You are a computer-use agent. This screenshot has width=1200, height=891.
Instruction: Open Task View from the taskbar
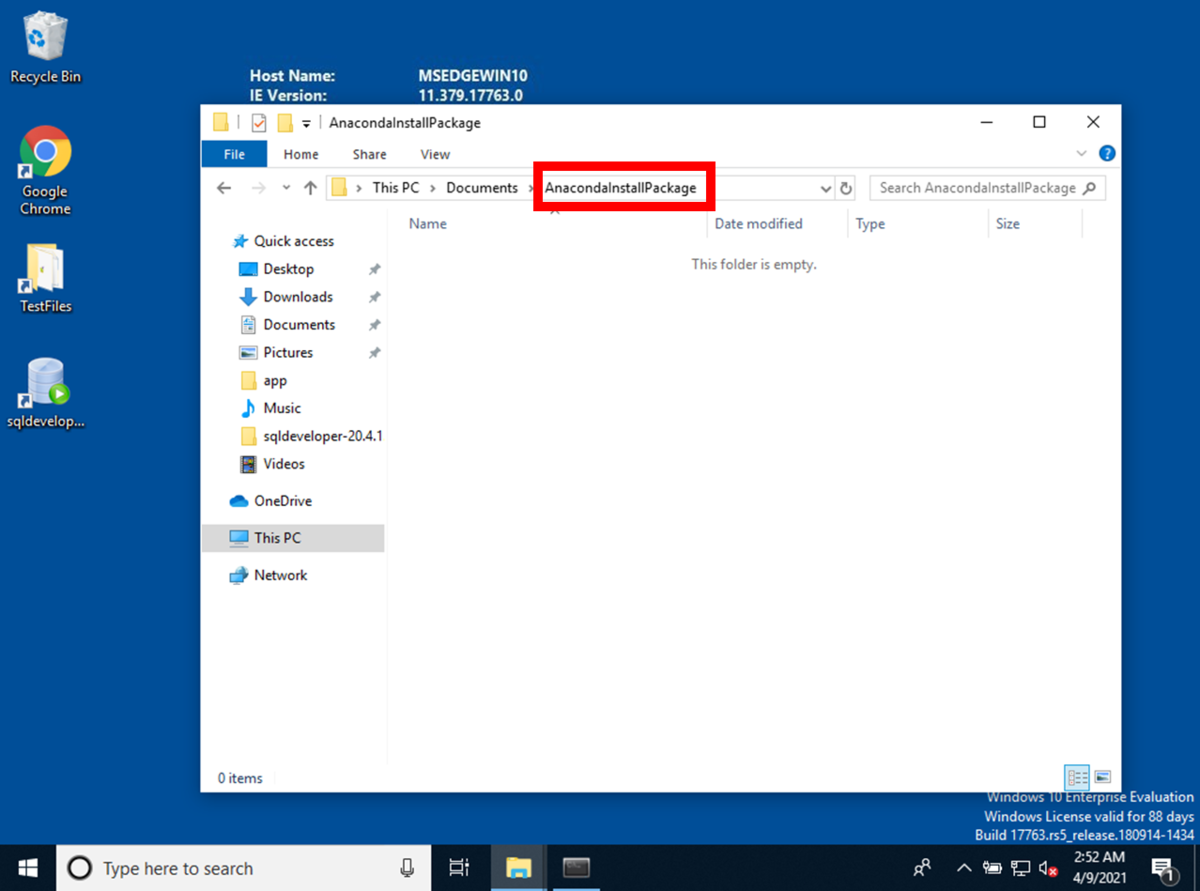(x=459, y=868)
